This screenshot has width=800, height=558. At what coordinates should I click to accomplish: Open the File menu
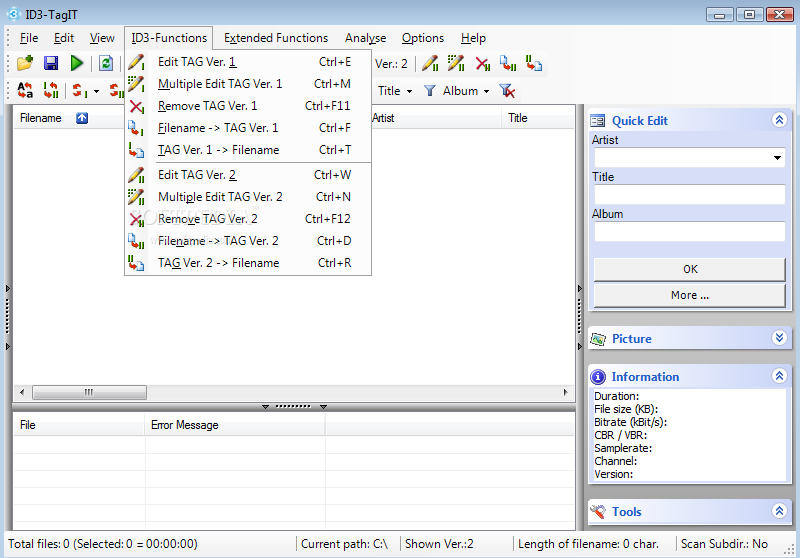click(x=29, y=38)
